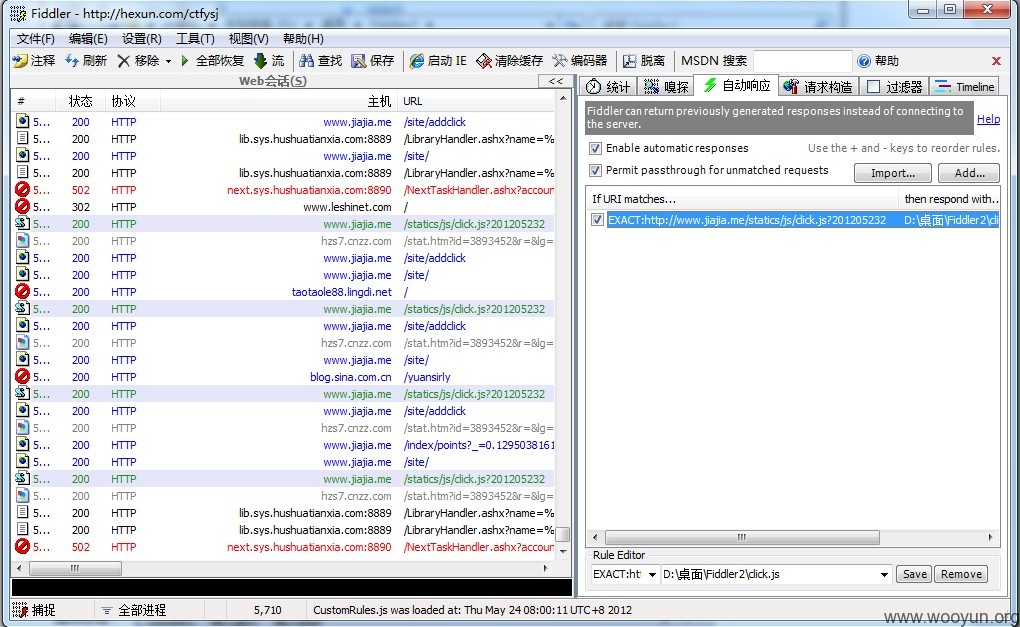
Task: Click the sessions list vertical scrollbar down arrow
Action: coord(563,552)
